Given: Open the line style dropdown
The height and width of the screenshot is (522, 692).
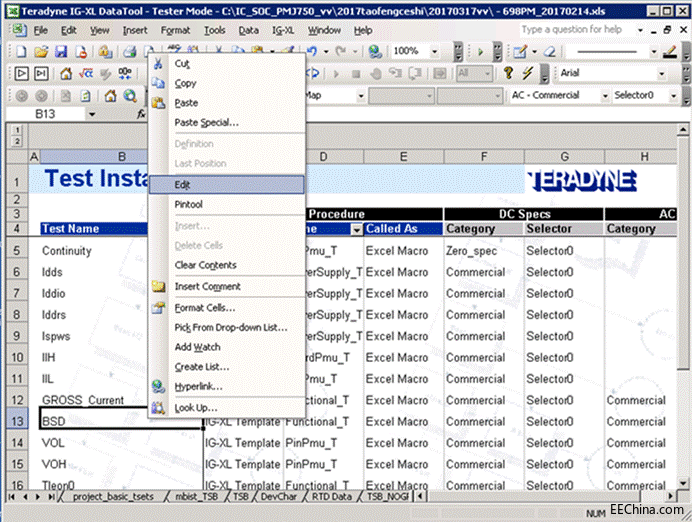Looking at the screenshot, I should [654, 52].
